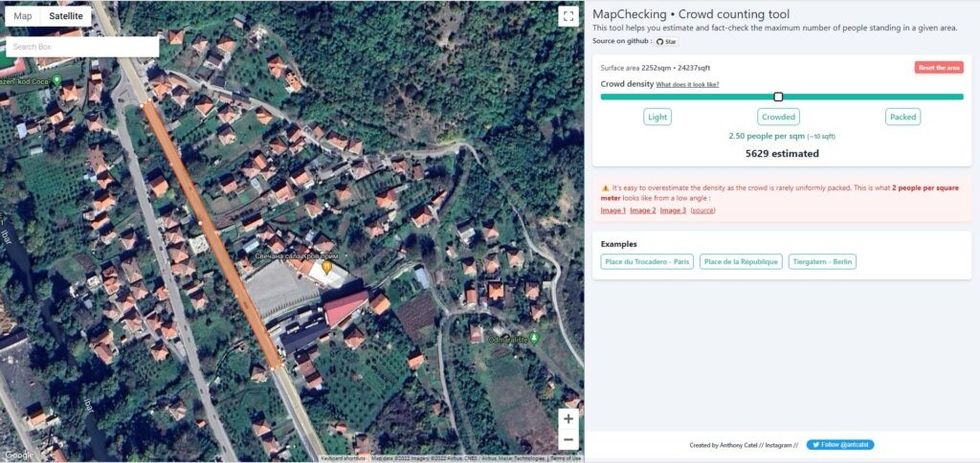Click Follow @antcatel Twitter button

[840, 445]
